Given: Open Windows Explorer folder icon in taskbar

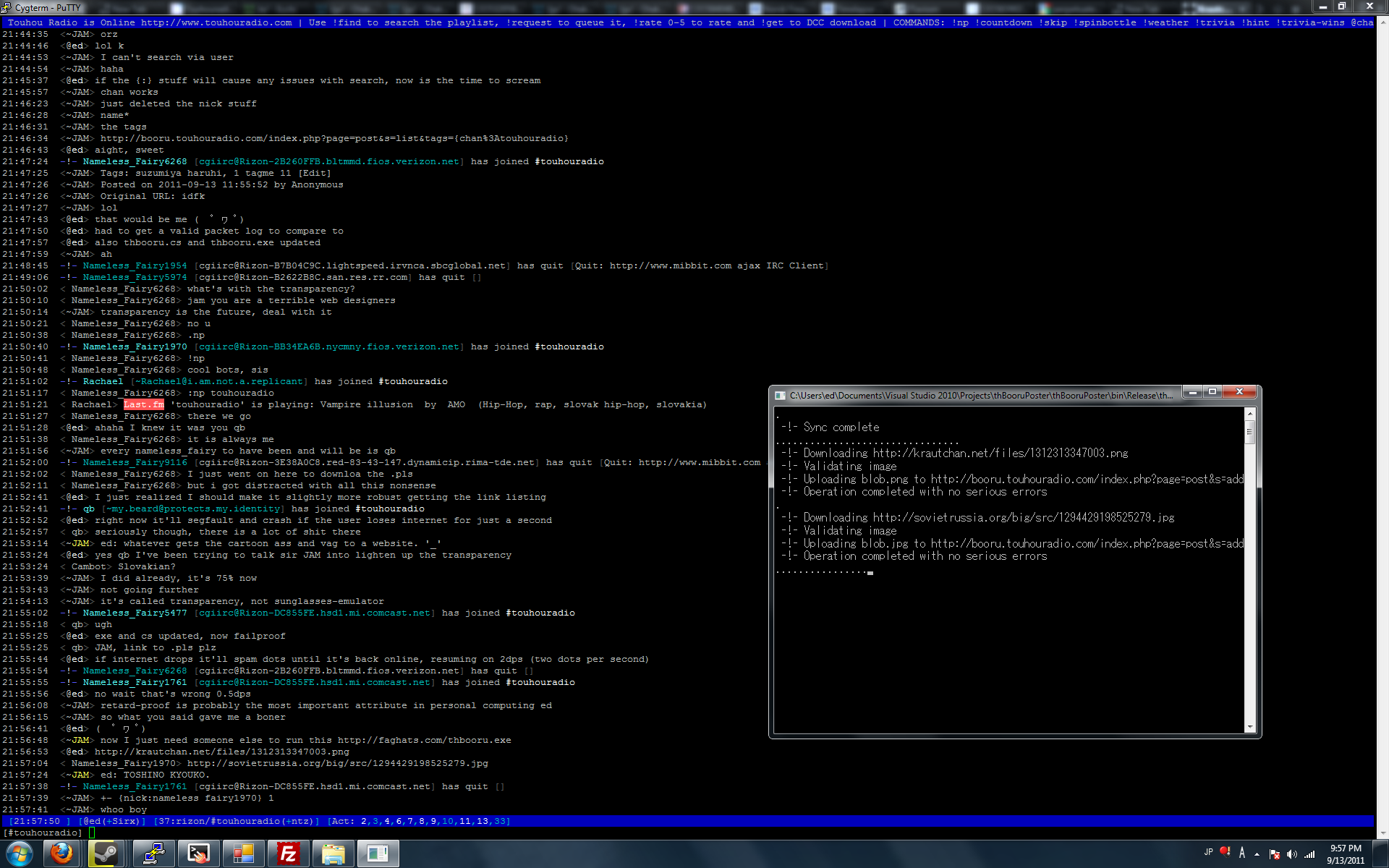Looking at the screenshot, I should [333, 854].
